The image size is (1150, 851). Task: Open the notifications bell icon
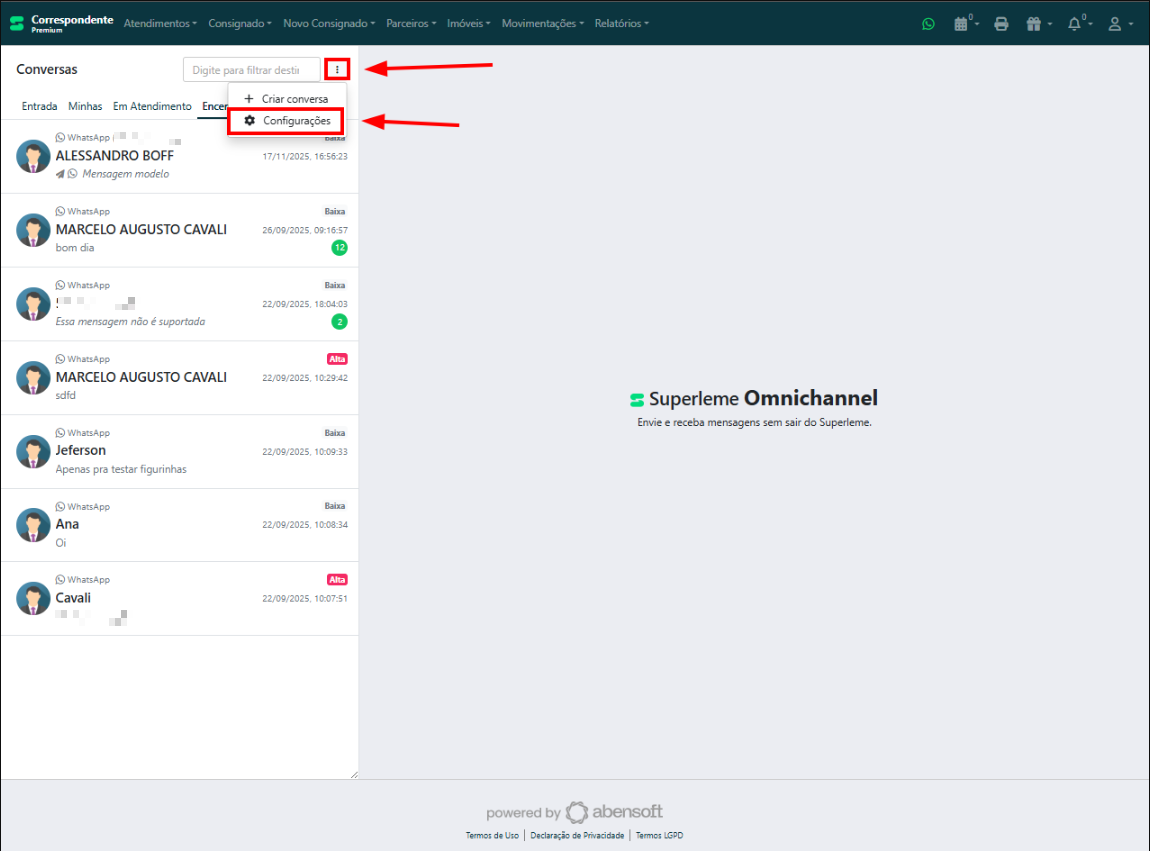tap(1077, 24)
